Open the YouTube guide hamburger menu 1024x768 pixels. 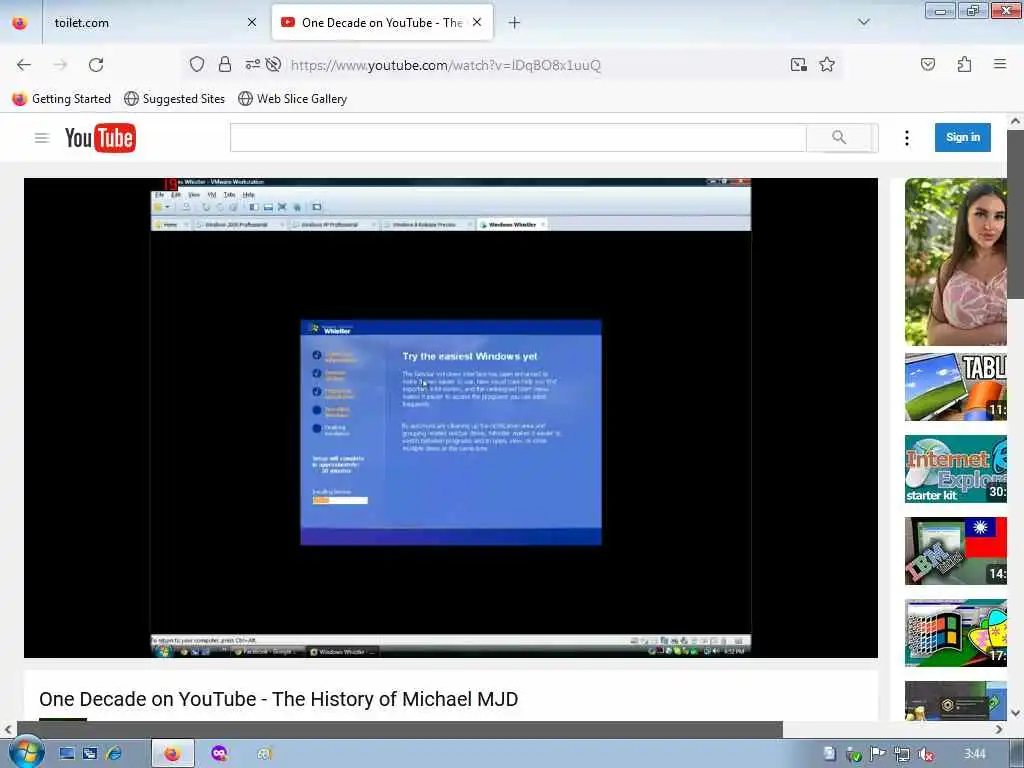(x=42, y=138)
